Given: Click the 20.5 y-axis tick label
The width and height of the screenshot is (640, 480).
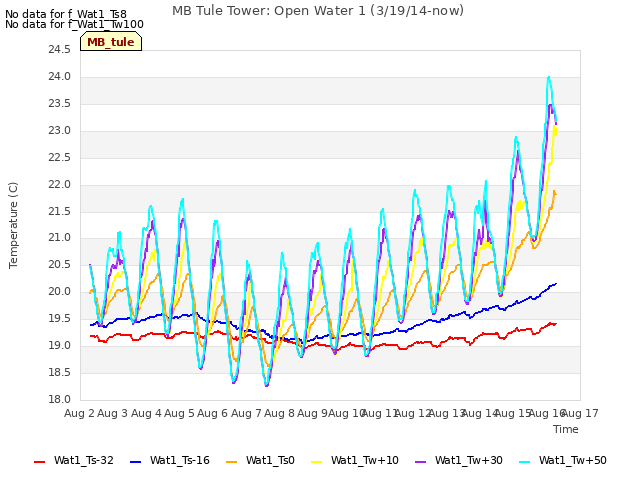Looking at the screenshot, I should 60,264.
